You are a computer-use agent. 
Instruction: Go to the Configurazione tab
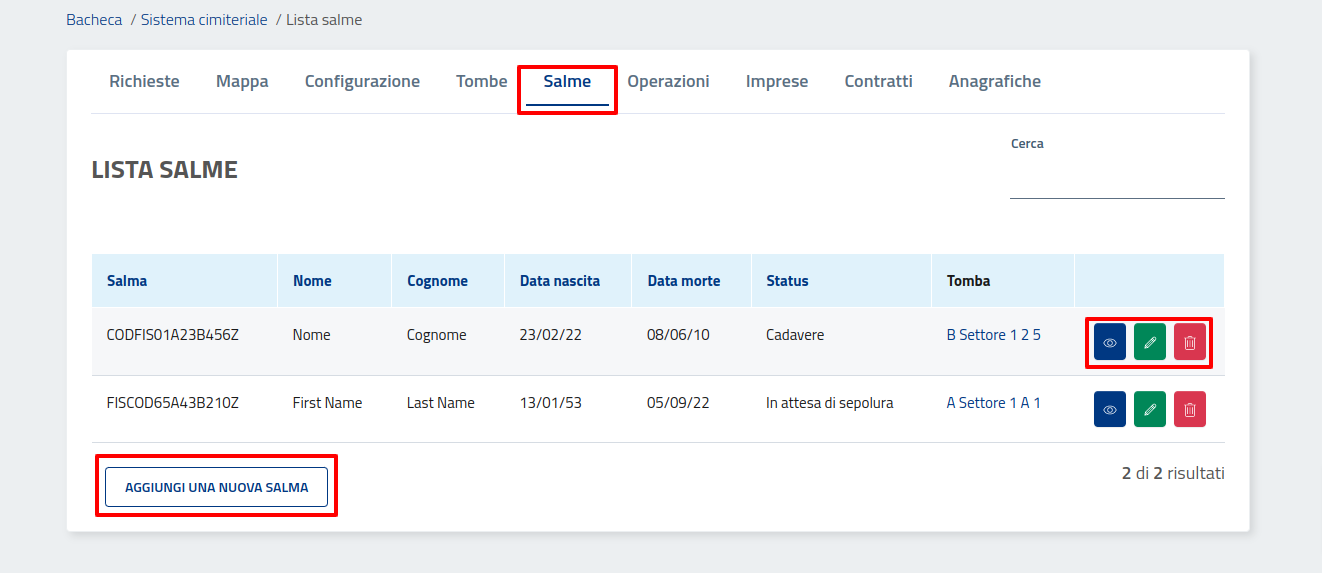click(x=362, y=82)
